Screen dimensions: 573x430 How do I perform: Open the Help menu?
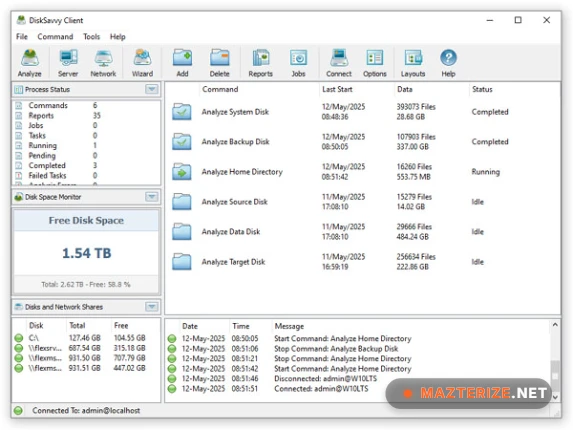pos(118,37)
